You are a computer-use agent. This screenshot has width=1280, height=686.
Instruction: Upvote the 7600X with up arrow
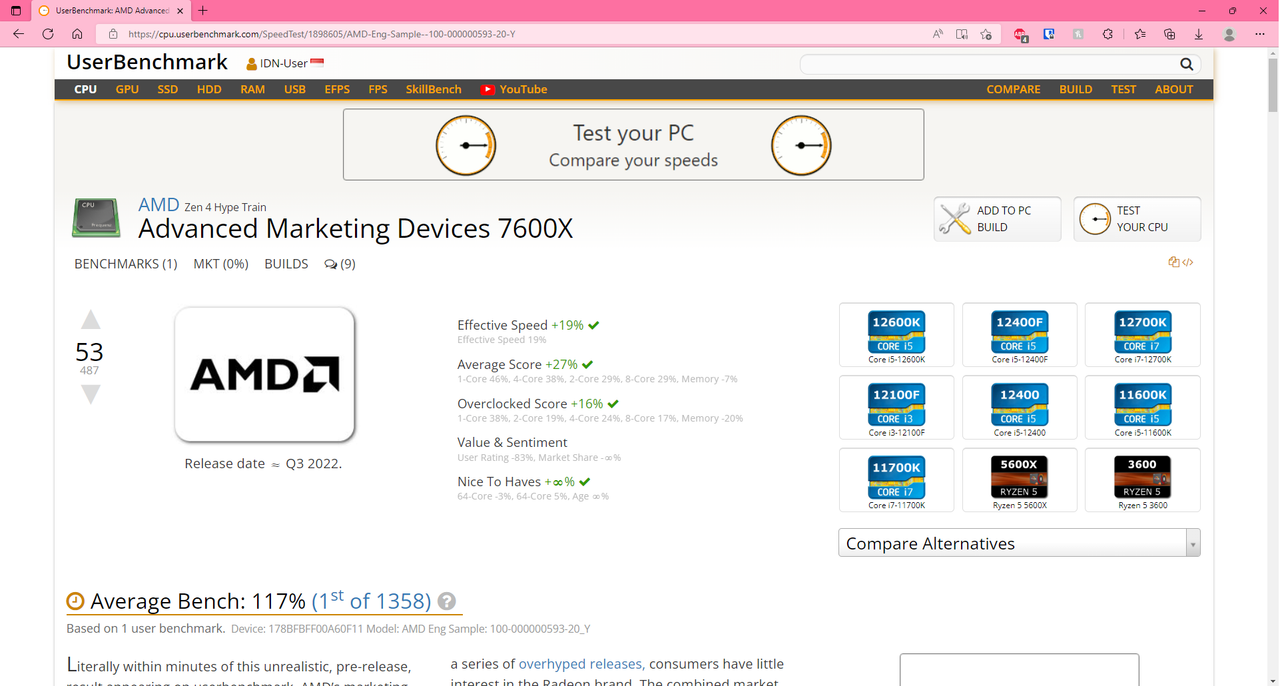[x=90, y=320]
